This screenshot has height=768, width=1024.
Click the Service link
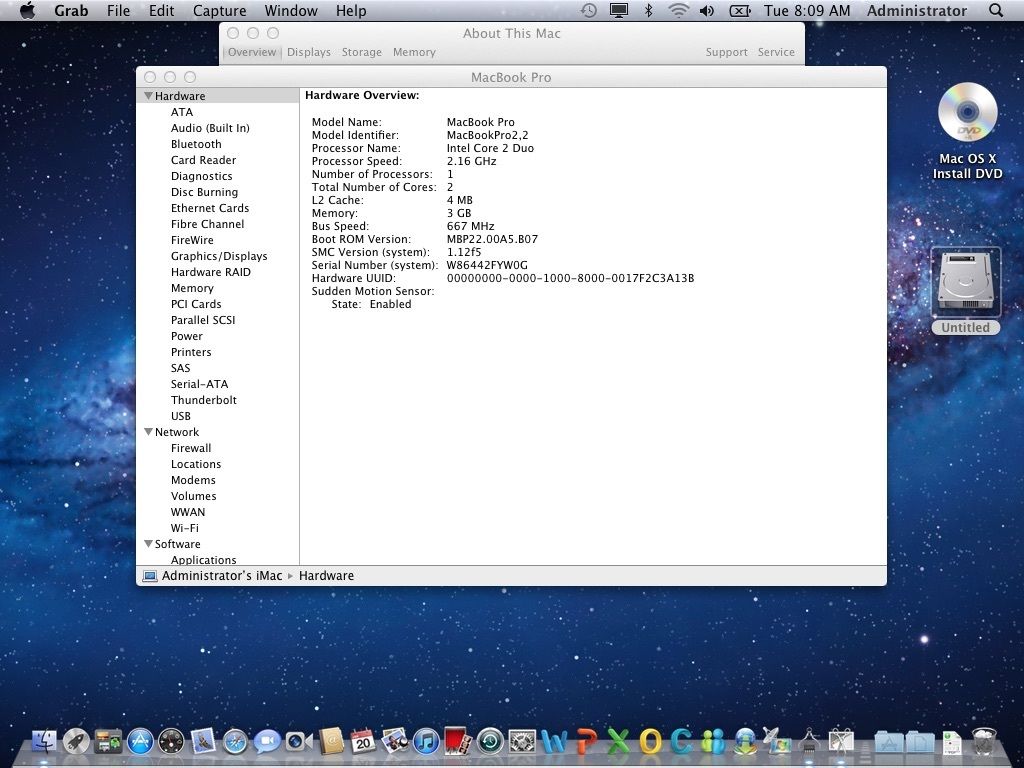pos(776,52)
